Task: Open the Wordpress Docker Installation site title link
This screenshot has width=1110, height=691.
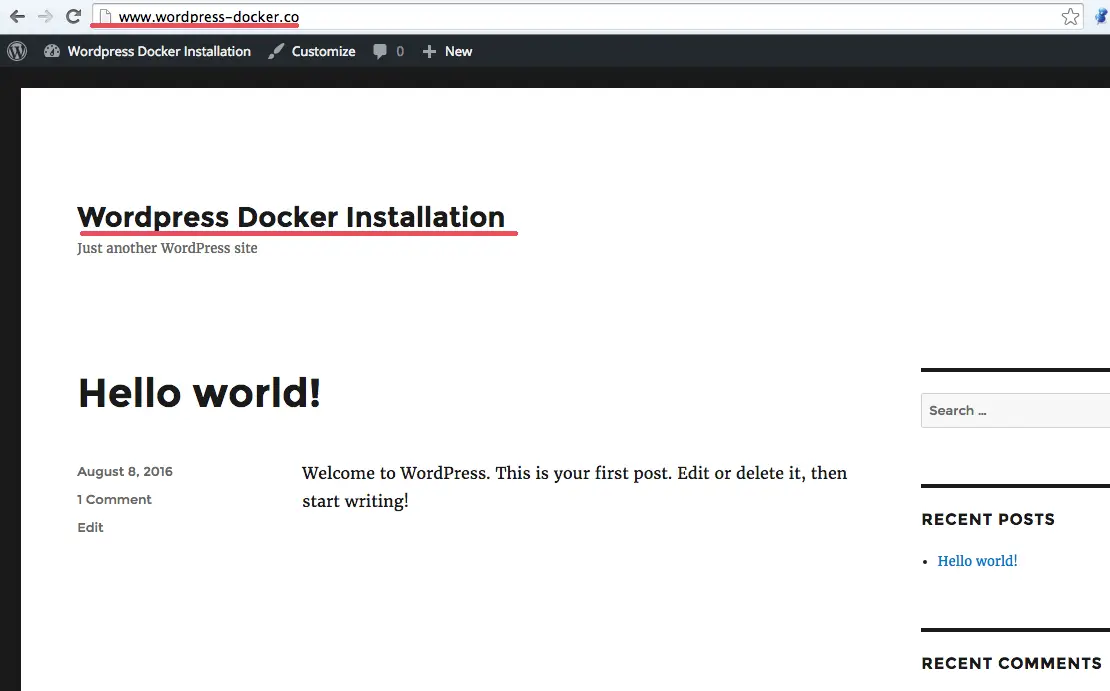Action: click(291, 217)
